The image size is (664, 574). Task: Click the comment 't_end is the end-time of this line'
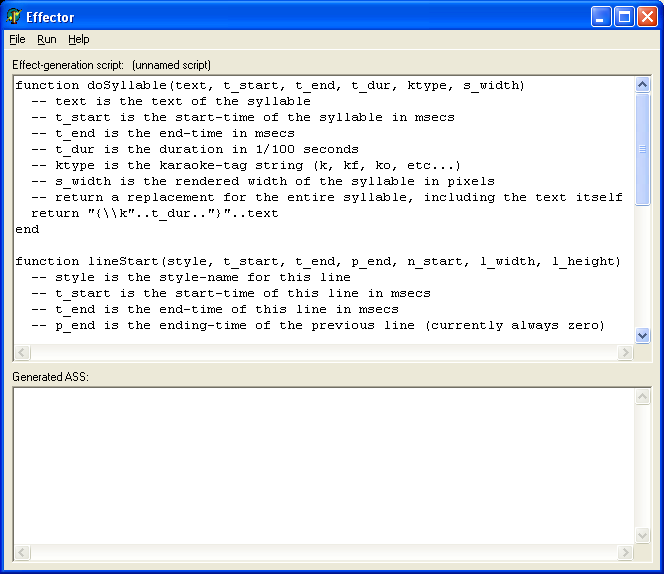pos(215,310)
